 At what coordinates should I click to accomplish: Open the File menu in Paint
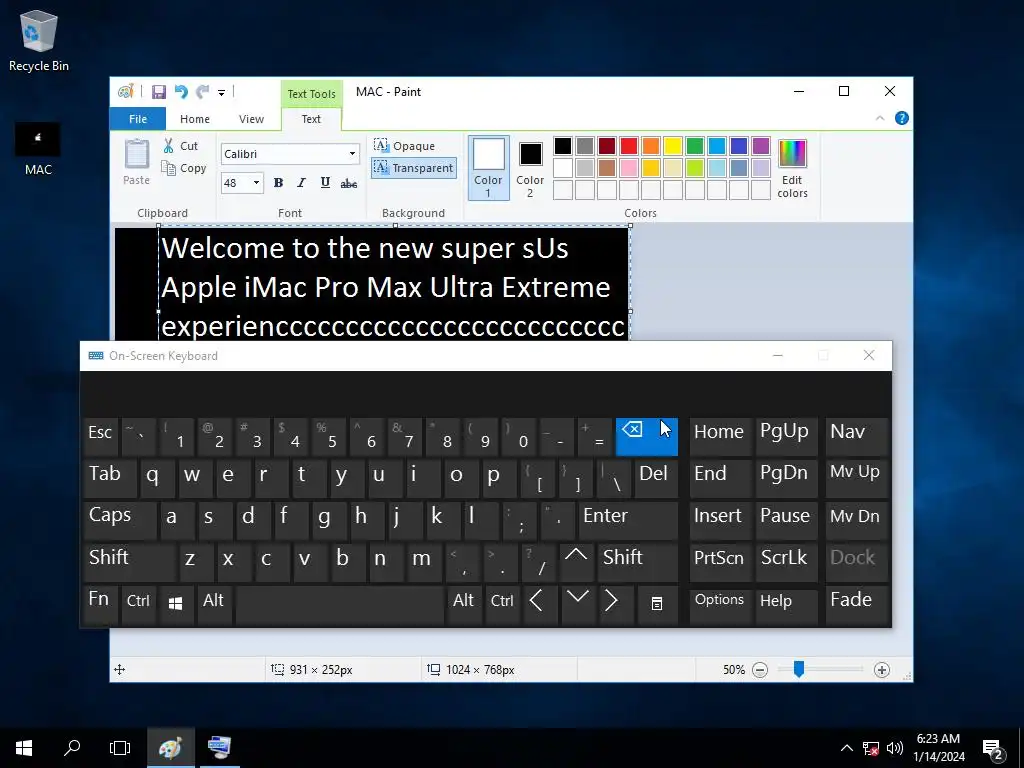click(x=138, y=119)
